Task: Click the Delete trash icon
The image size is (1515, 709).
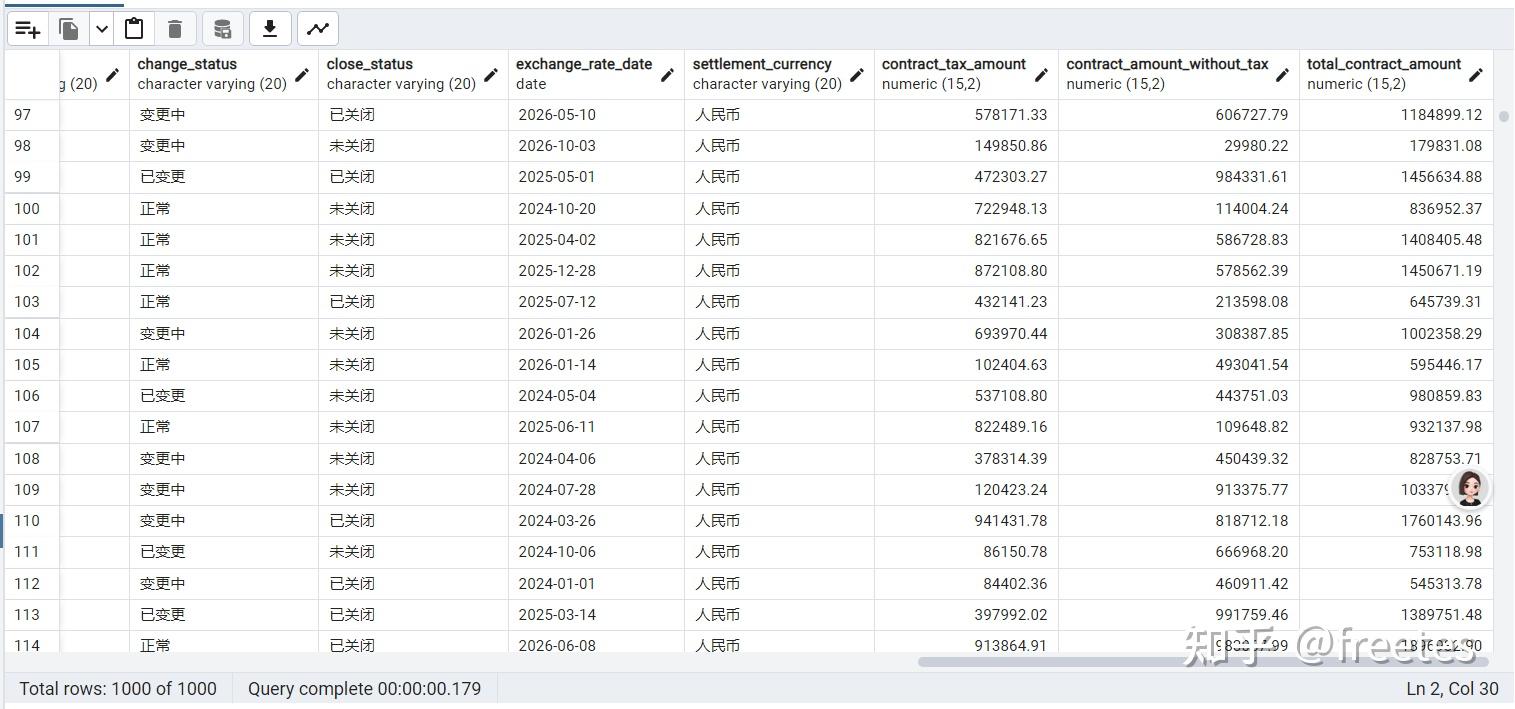Action: click(x=175, y=29)
